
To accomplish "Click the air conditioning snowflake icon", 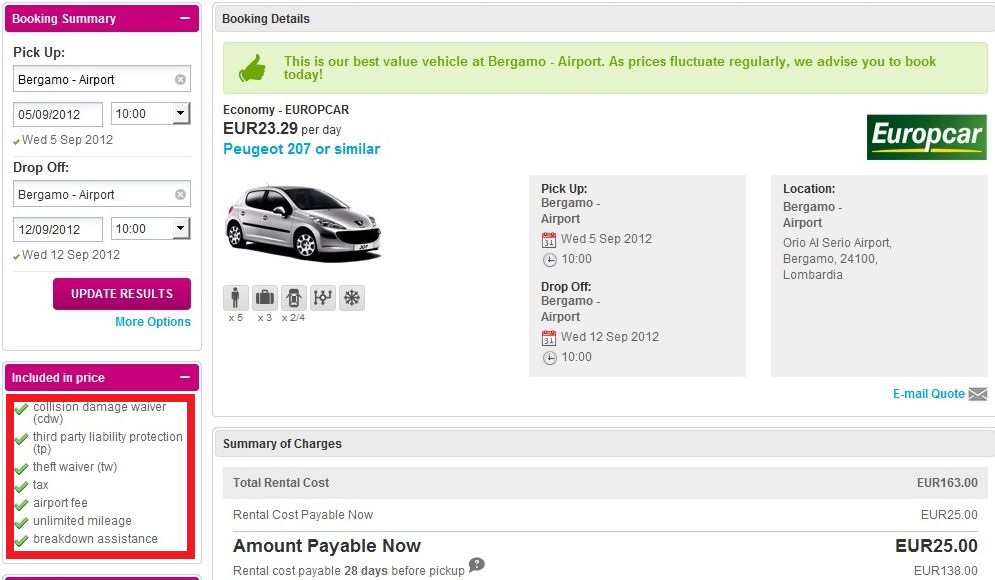I will point(352,297).
